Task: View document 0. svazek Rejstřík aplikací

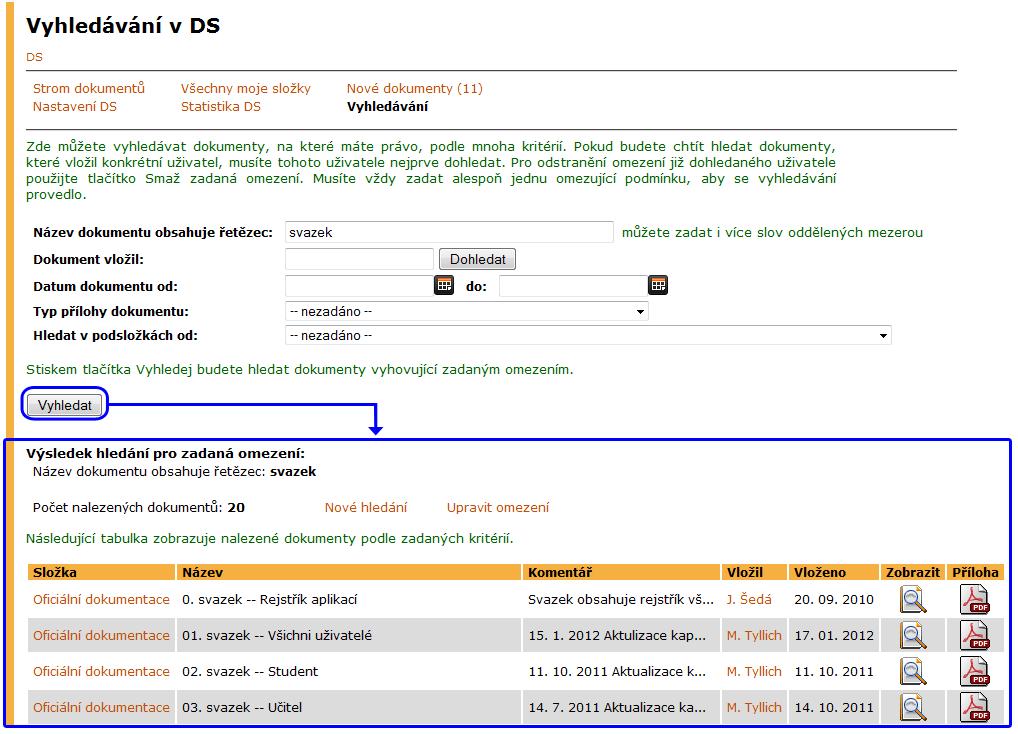Action: pyautogui.click(x=913, y=599)
